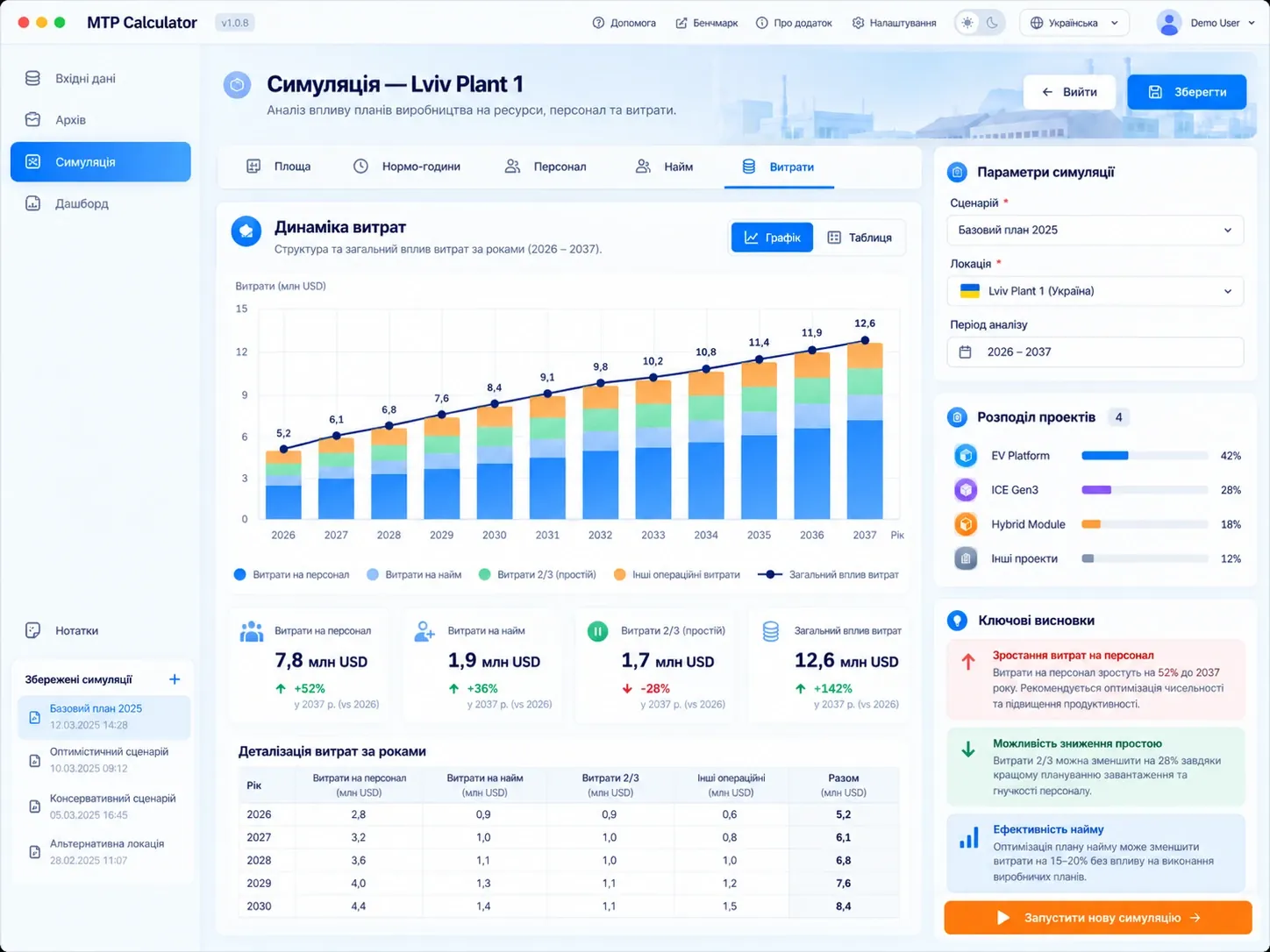Click the Період аналізу field 2026 – 2037
Viewport: 1270px width, 952px height.
(1095, 352)
